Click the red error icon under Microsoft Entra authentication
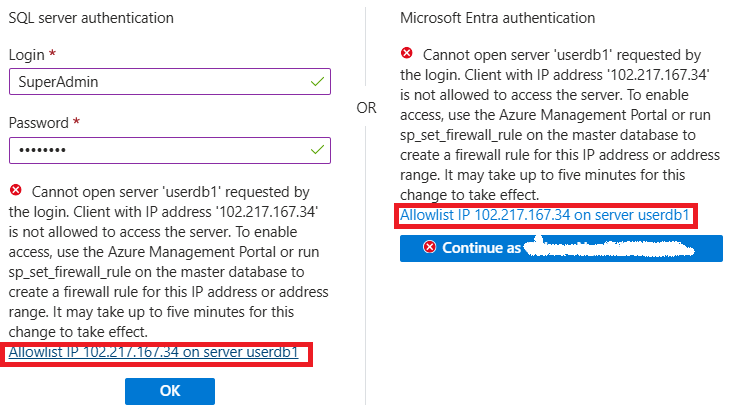Screen dimensions: 753x412 point(407,53)
